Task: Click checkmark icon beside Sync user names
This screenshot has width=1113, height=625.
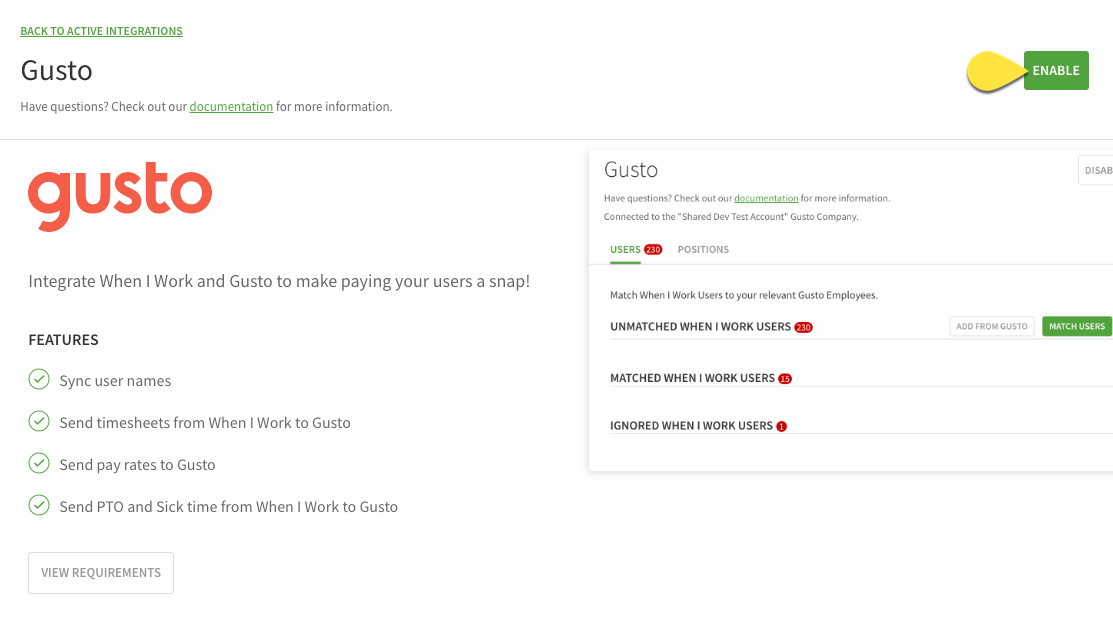Action: (39, 380)
